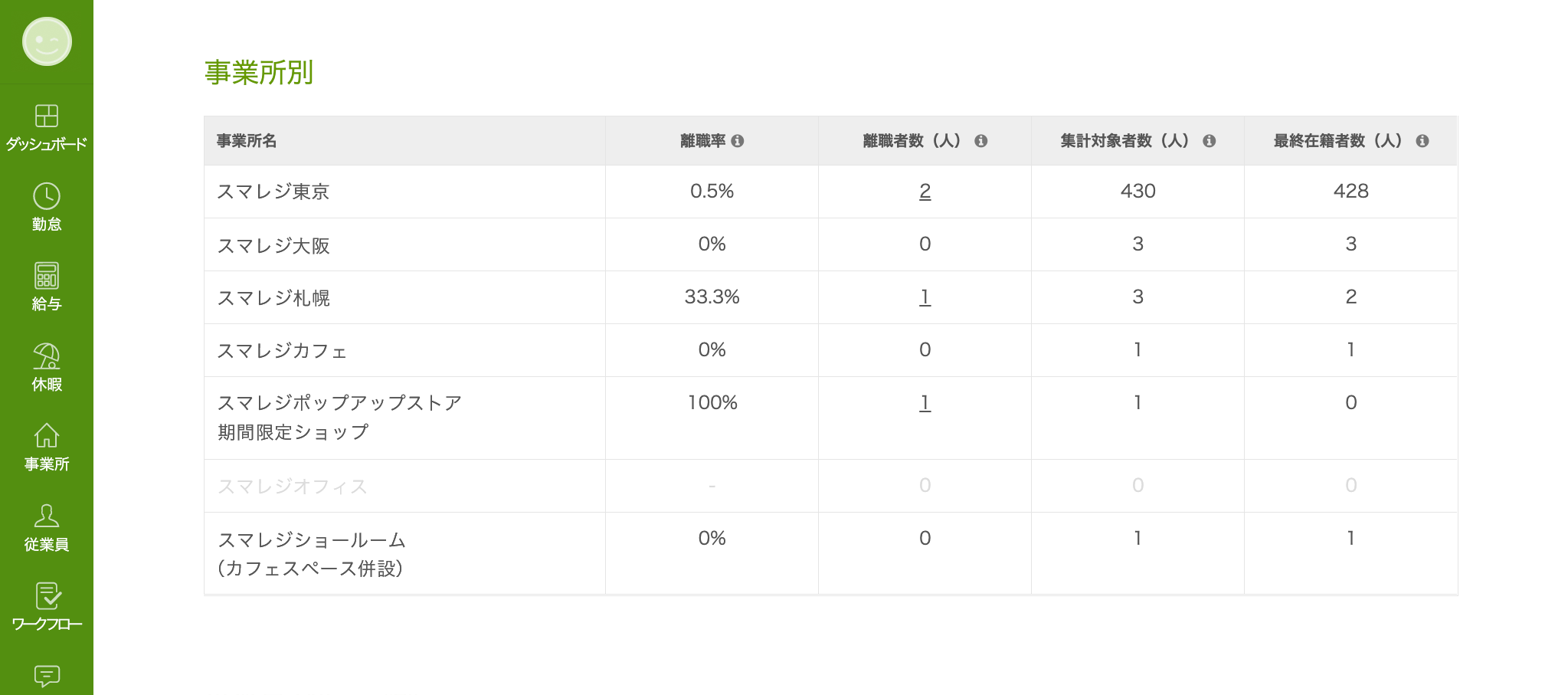Open the 事業所 house icon

point(47,436)
